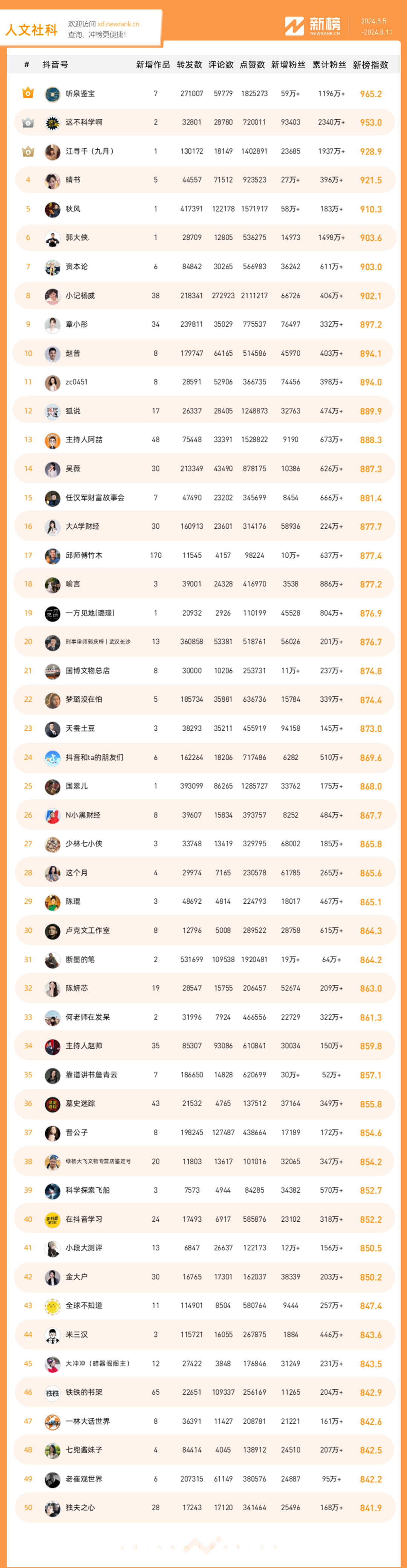Click the silver crown rank-two icon
Image resolution: width=407 pixels, height=1568 pixels.
point(28,122)
